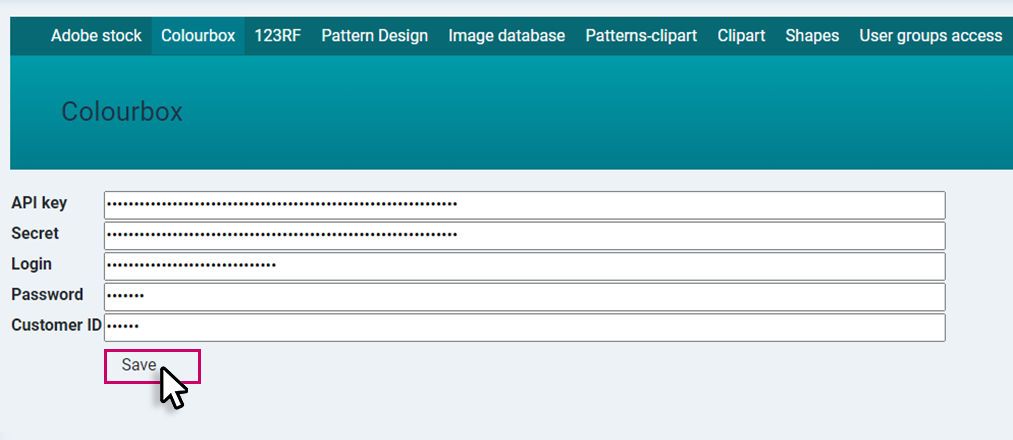Open the User groups access tab
This screenshot has width=1013, height=440.
click(930, 36)
